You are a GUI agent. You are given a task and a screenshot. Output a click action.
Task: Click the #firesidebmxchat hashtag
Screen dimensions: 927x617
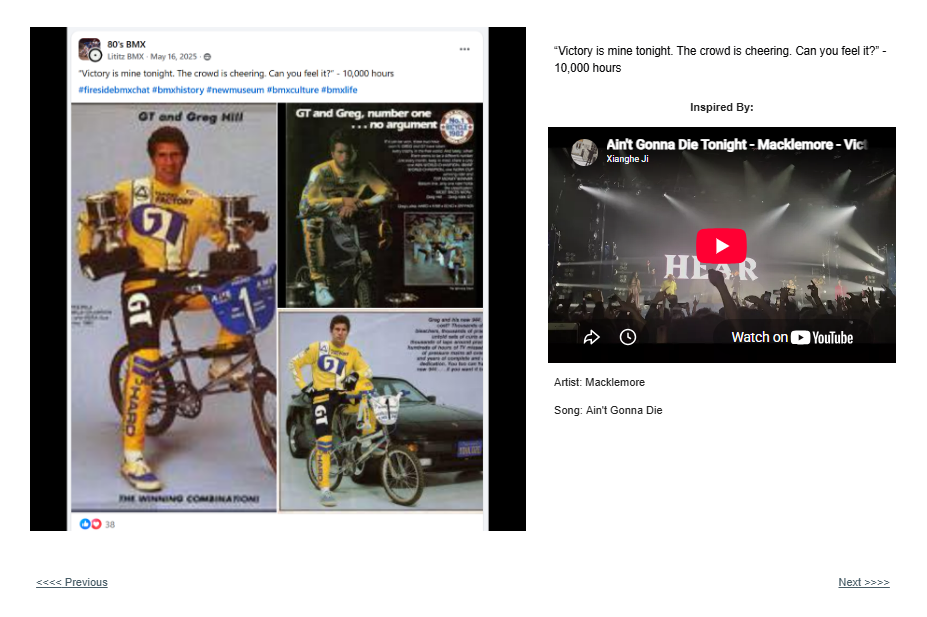(114, 90)
